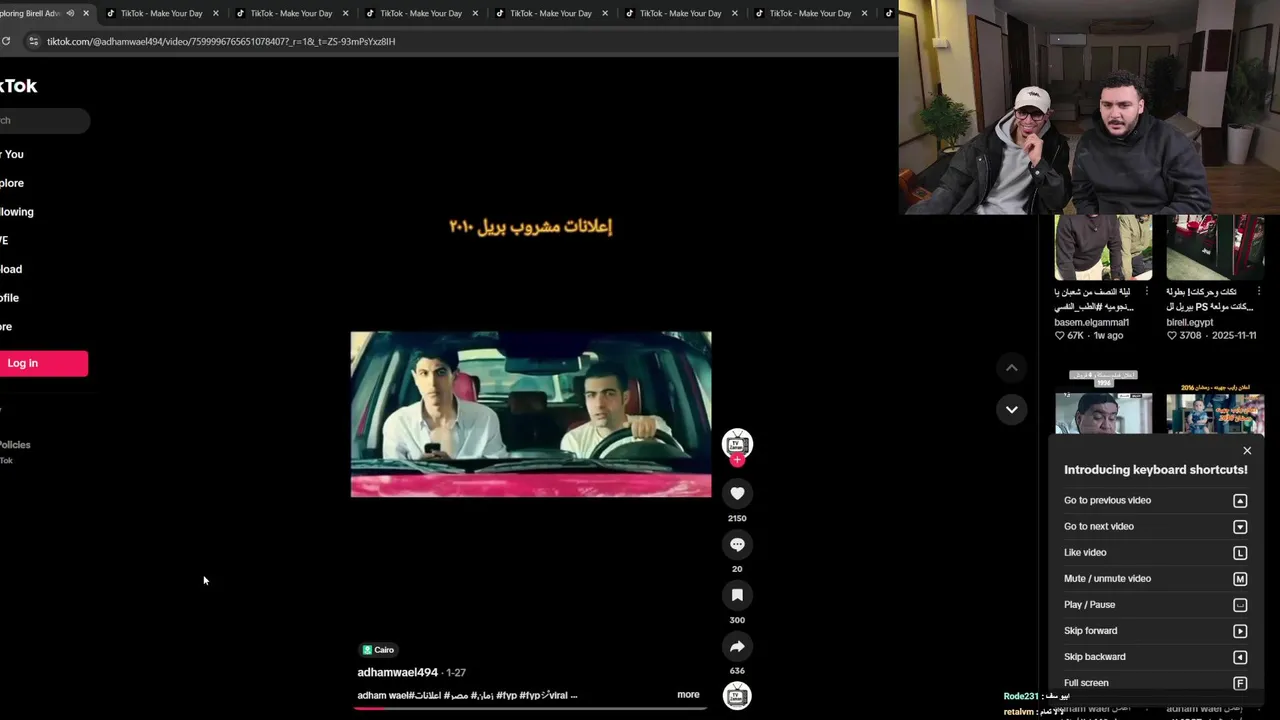This screenshot has width=1280, height=720.
Task: Bookmark the video showing 300 saves
Action: point(737,595)
